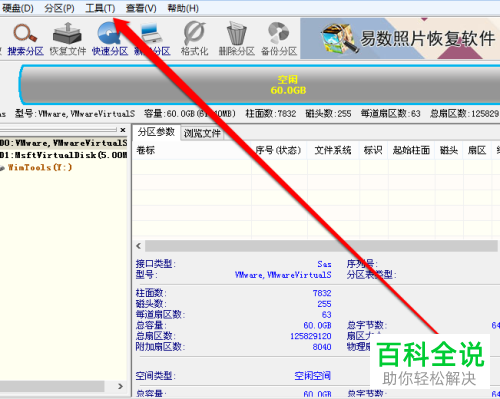
Task: Click the 每道扇区数 value 63
Action: pyautogui.click(x=327, y=315)
